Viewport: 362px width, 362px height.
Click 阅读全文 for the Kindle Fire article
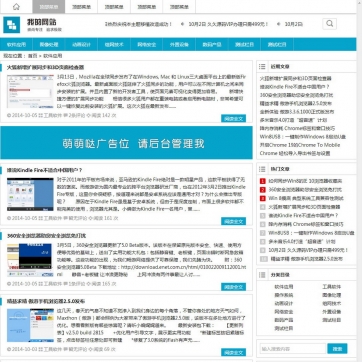tap(233, 221)
